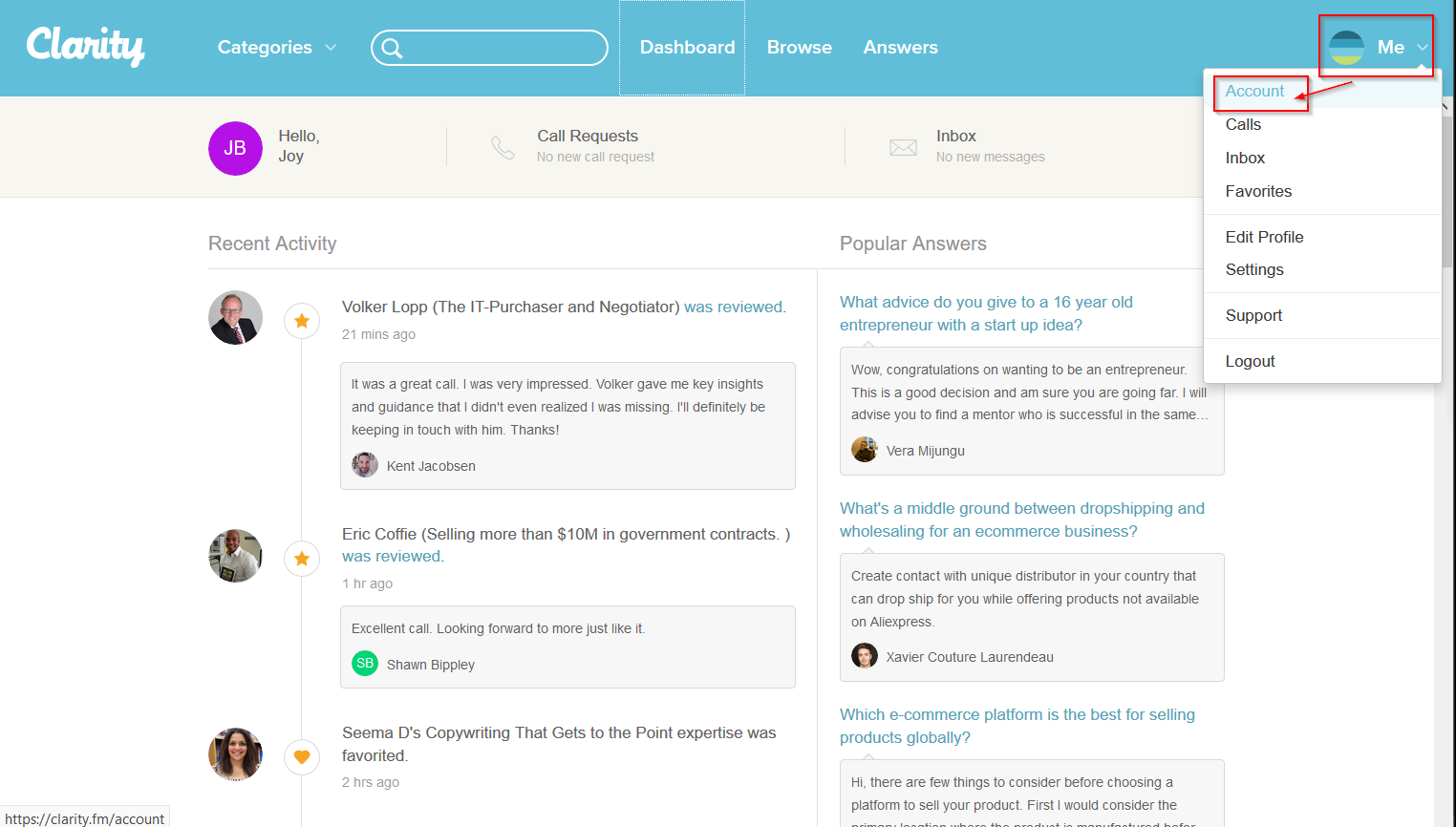Screen dimensions: 1456x827
Task: Click the Call Requests phone icon
Action: pos(503,147)
